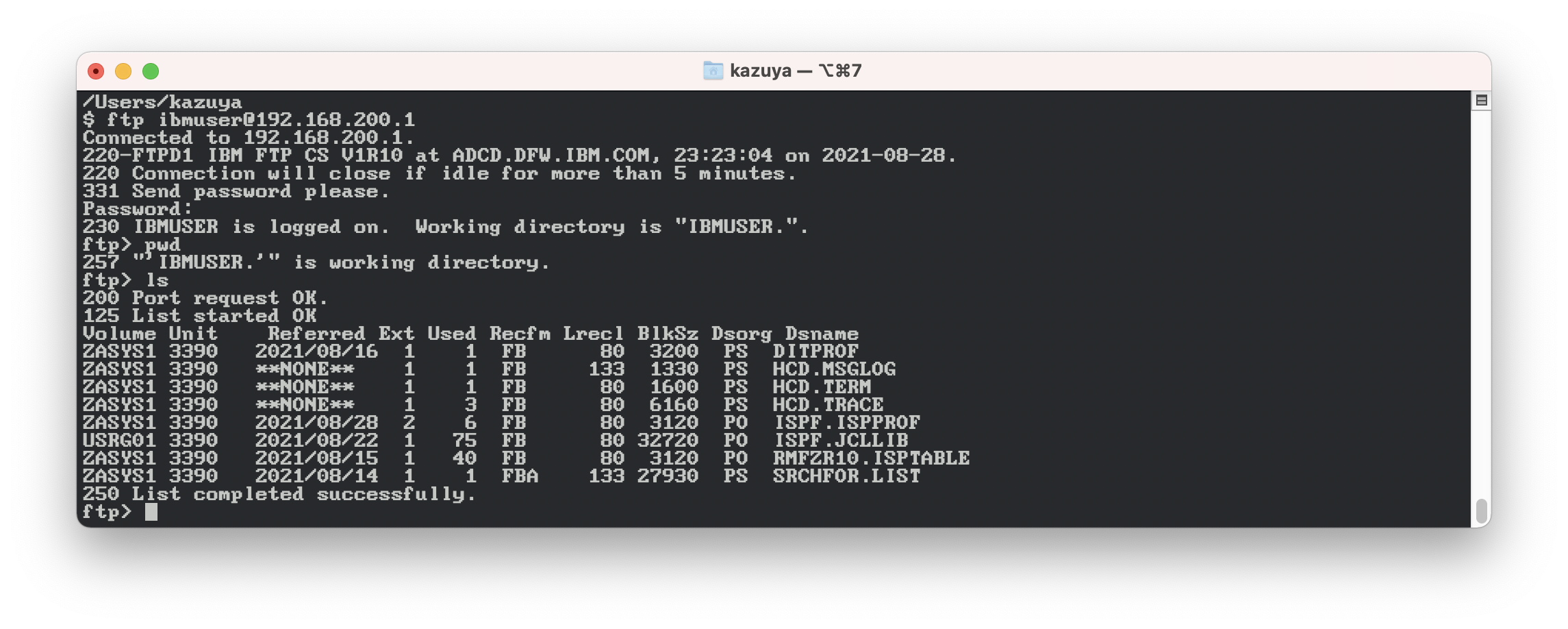Viewport: 1568px width, 629px height.
Task: Click the referred date 2021/08/16
Action: tap(316, 351)
